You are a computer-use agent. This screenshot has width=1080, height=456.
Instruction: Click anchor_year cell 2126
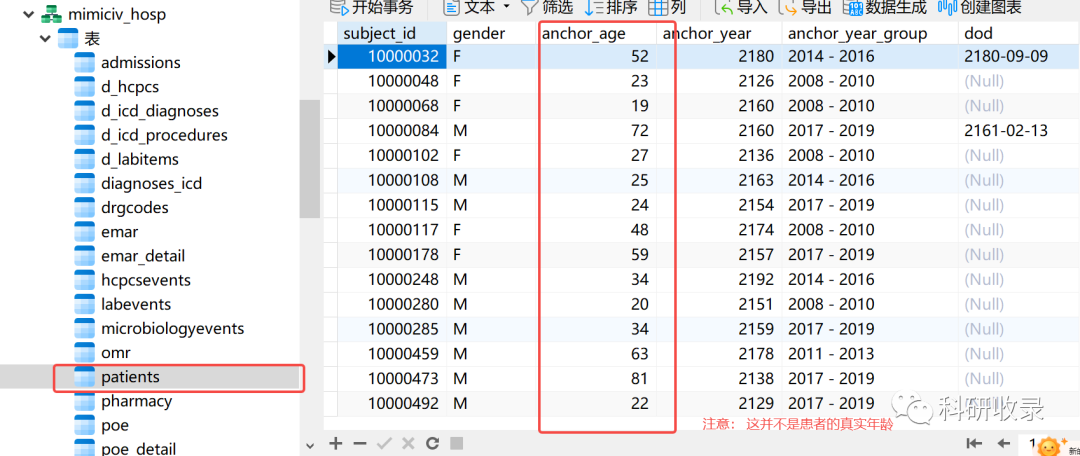point(719,81)
